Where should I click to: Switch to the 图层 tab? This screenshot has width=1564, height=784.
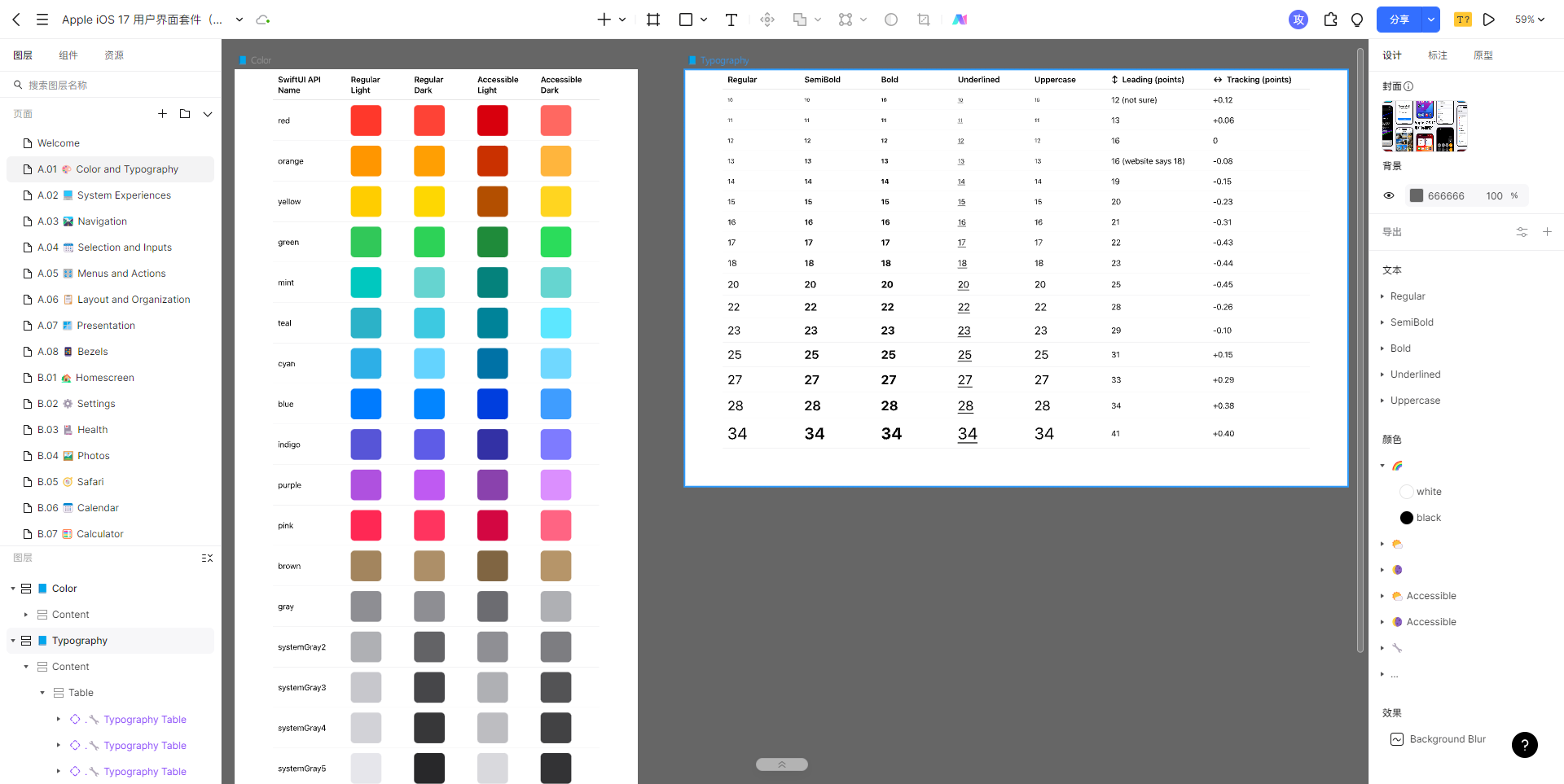click(23, 55)
